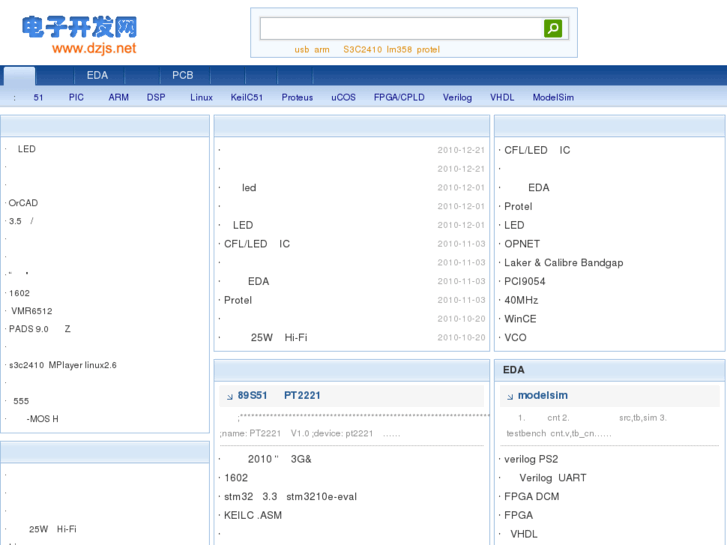727x545 pixels.
Task: Open the '-MOS H' article link
Action: click(43, 419)
